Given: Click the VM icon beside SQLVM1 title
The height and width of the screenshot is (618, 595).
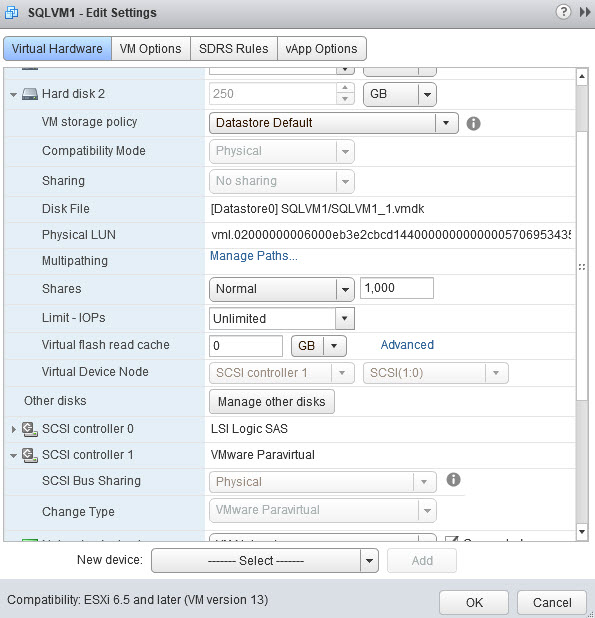Looking at the screenshot, I should tap(11, 12).
